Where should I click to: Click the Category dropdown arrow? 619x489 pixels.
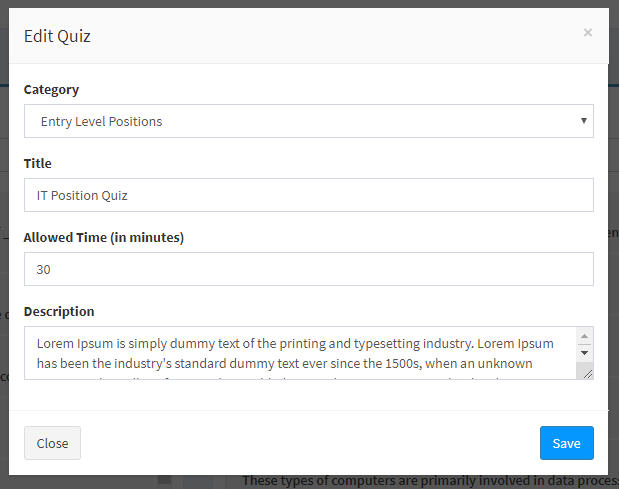[x=583, y=121]
